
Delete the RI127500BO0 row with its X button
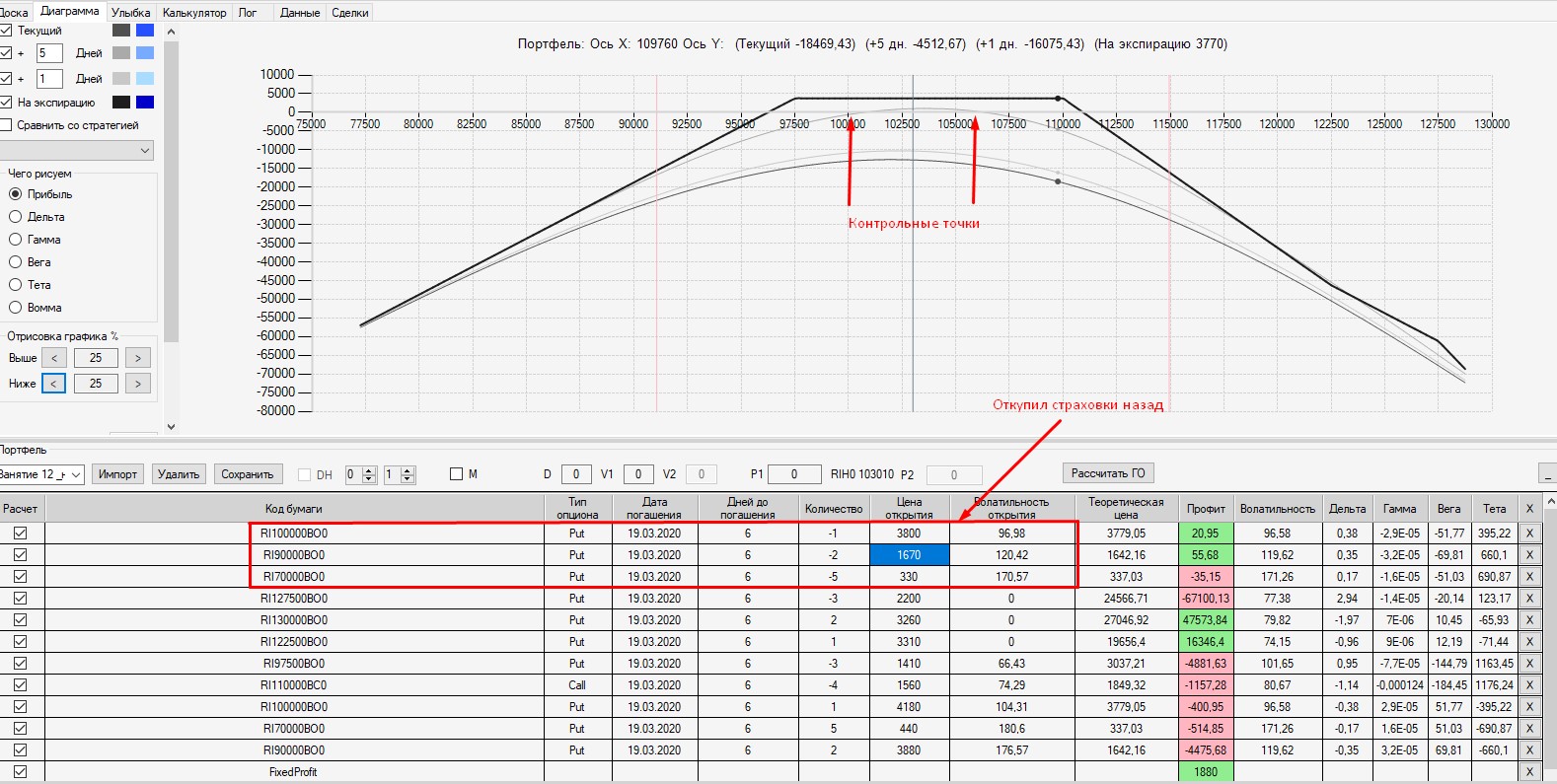(x=1529, y=599)
